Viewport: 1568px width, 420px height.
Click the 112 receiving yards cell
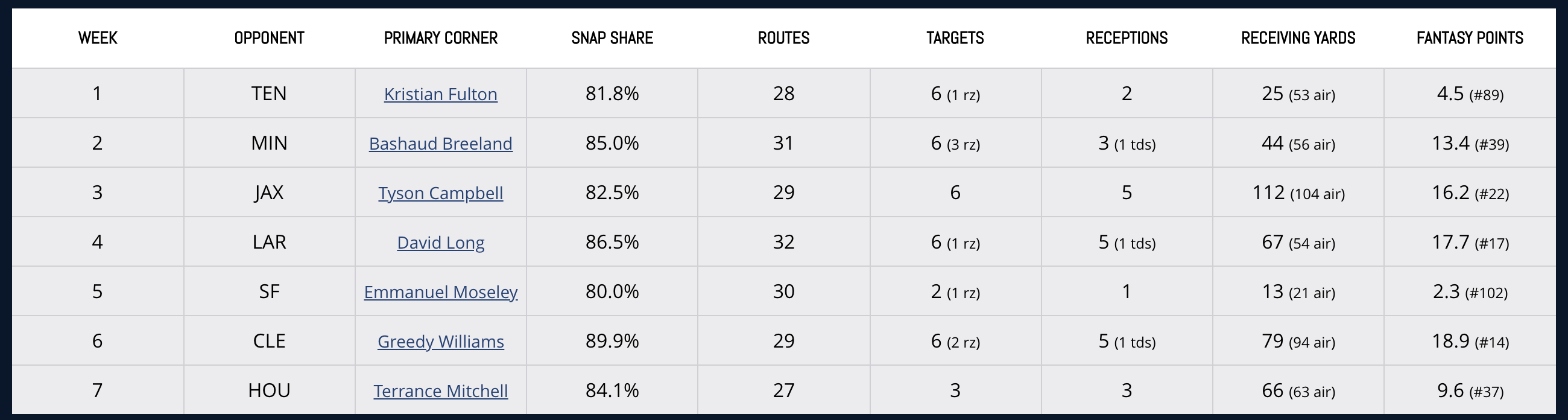click(x=1298, y=193)
